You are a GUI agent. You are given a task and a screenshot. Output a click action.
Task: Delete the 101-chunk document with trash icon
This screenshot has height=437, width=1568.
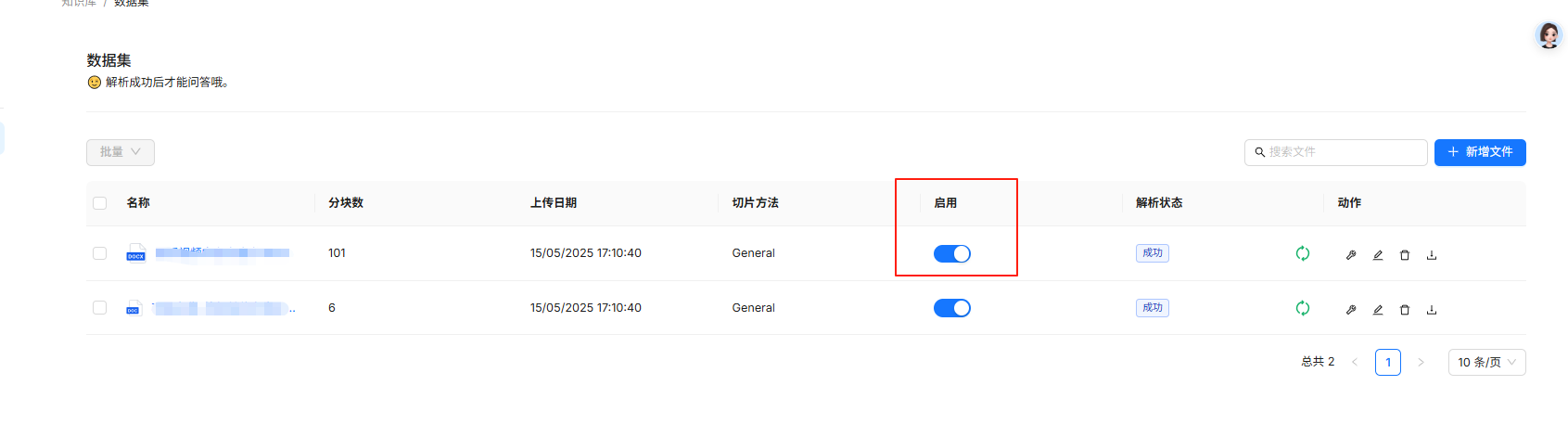[1405, 254]
